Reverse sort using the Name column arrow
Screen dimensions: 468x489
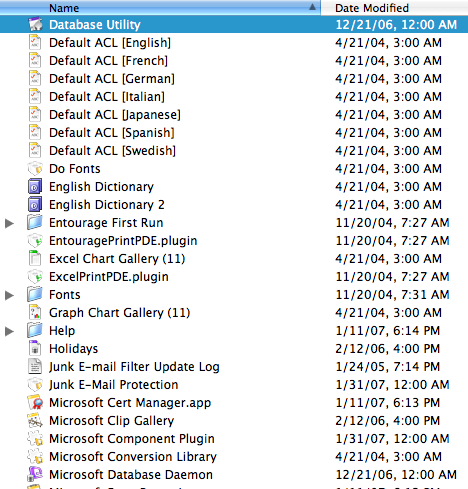coord(312,7)
